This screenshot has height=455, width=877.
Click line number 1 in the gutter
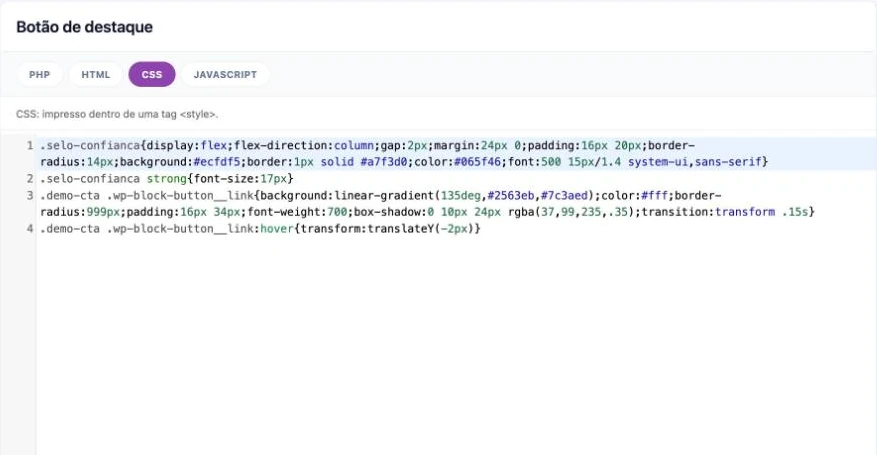[30, 145]
